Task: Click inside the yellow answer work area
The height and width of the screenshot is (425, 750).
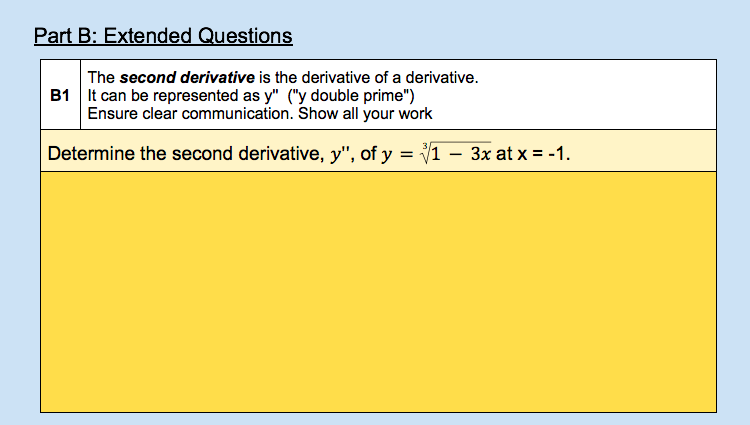Action: click(378, 292)
